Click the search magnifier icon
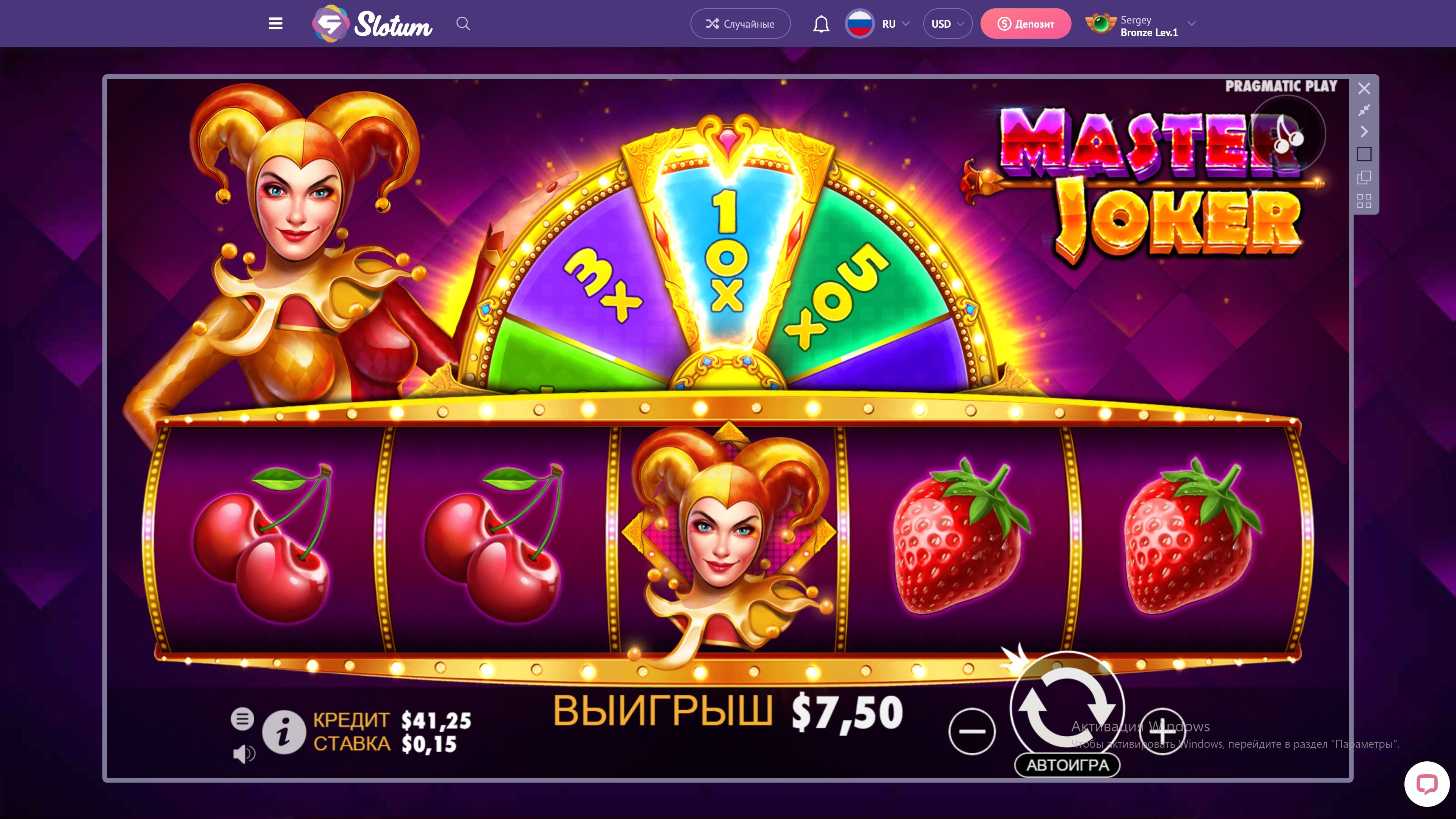Screen dimensions: 1456x819 [x=463, y=24]
